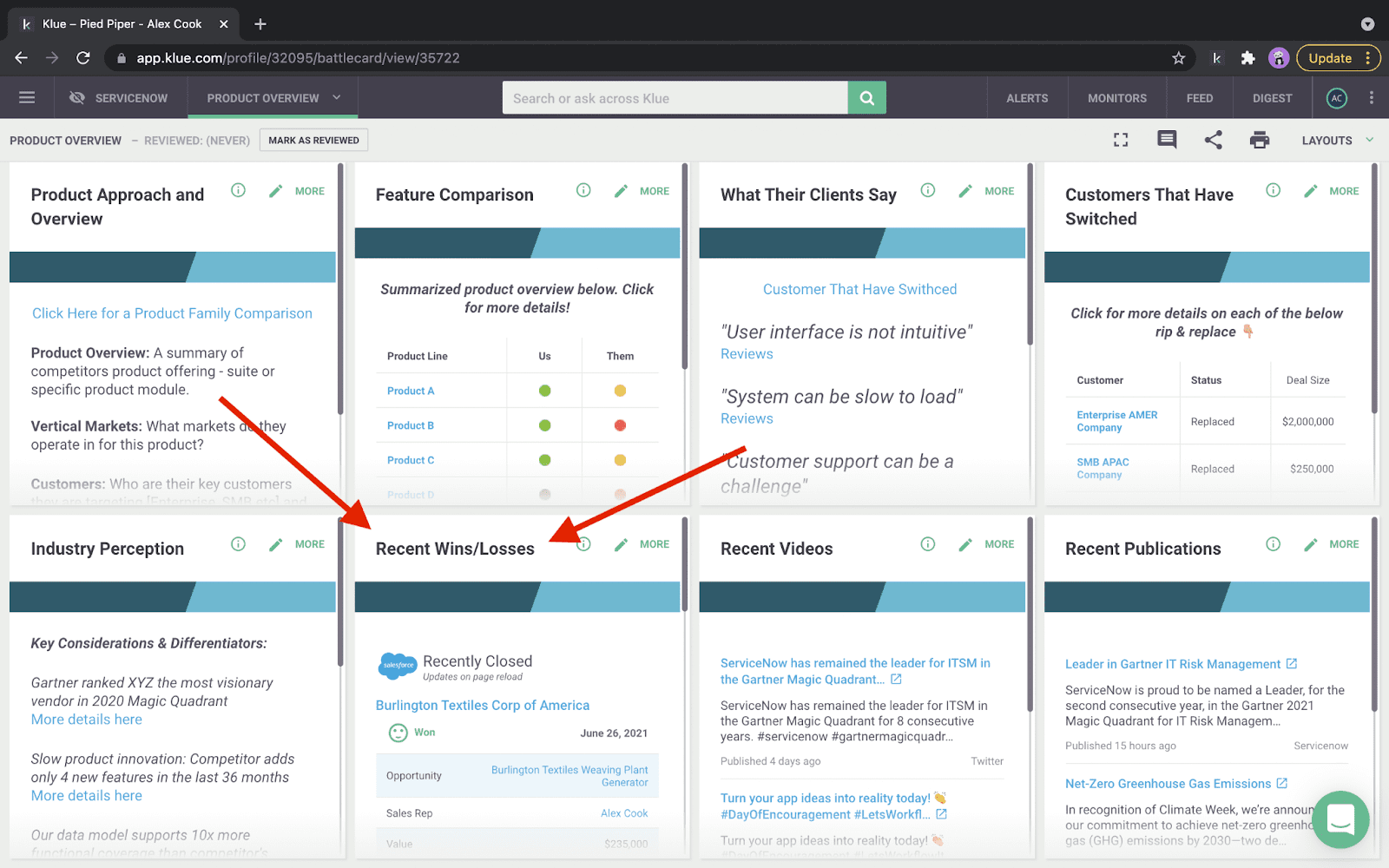Click the search magnifier button
Screen dimensions: 1389x868
[866, 98]
